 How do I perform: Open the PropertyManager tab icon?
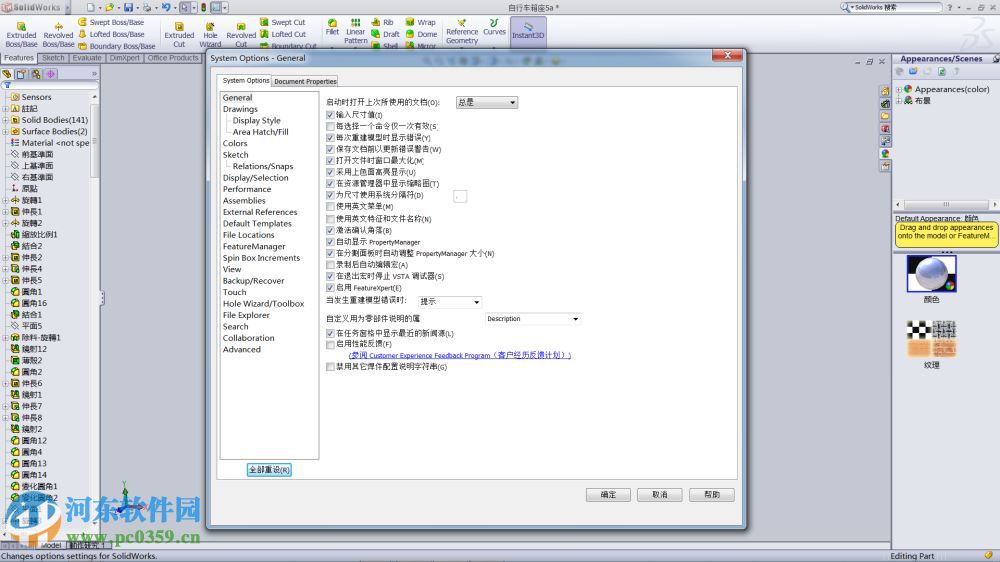pos(21,74)
